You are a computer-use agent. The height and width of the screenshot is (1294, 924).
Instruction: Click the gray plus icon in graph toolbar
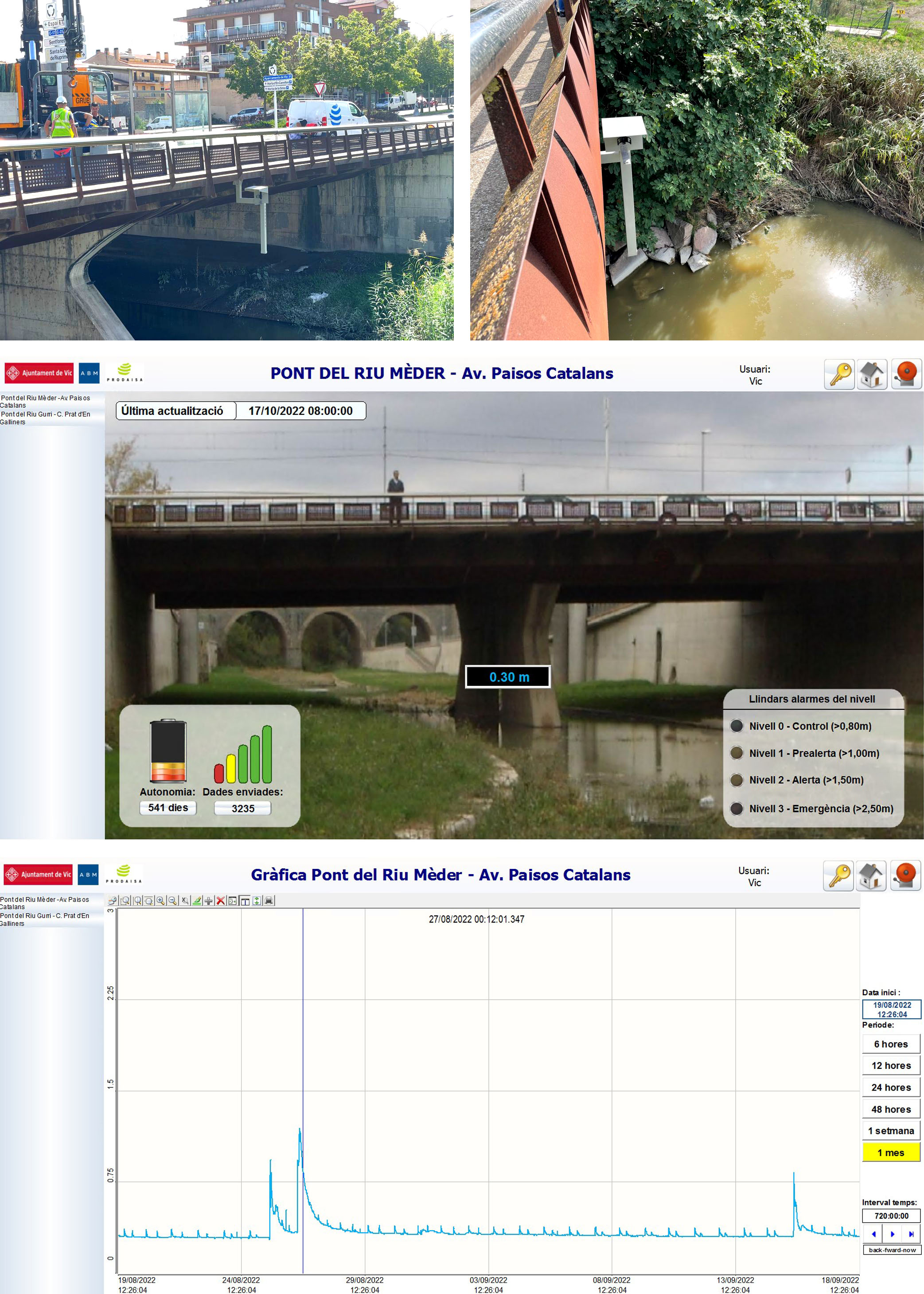pyautogui.click(x=208, y=901)
